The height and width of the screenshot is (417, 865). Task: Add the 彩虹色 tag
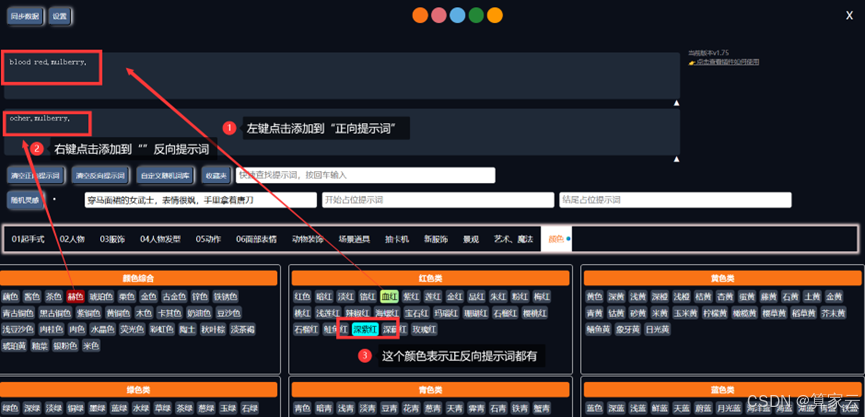pyautogui.click(x=161, y=329)
